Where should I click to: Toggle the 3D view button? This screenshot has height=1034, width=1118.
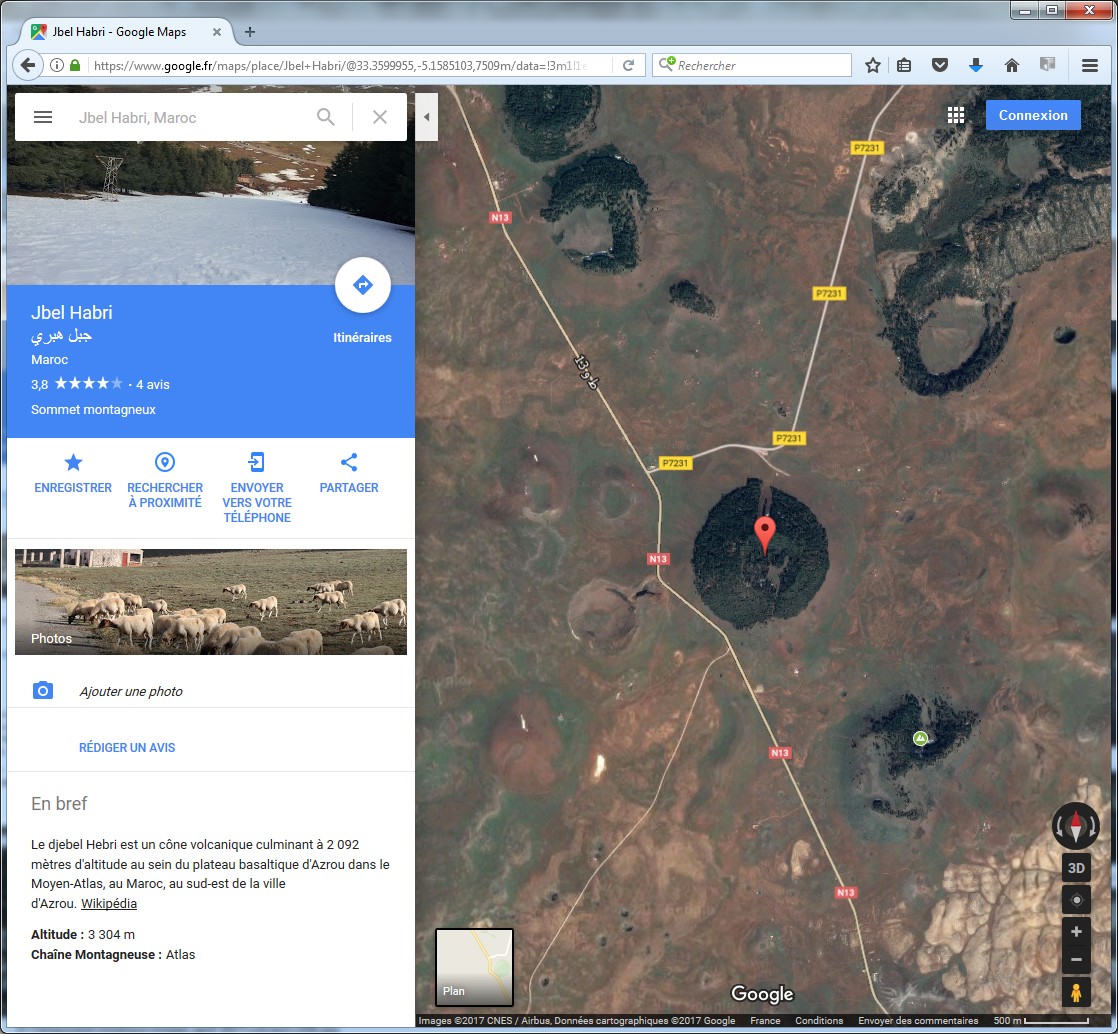point(1076,868)
